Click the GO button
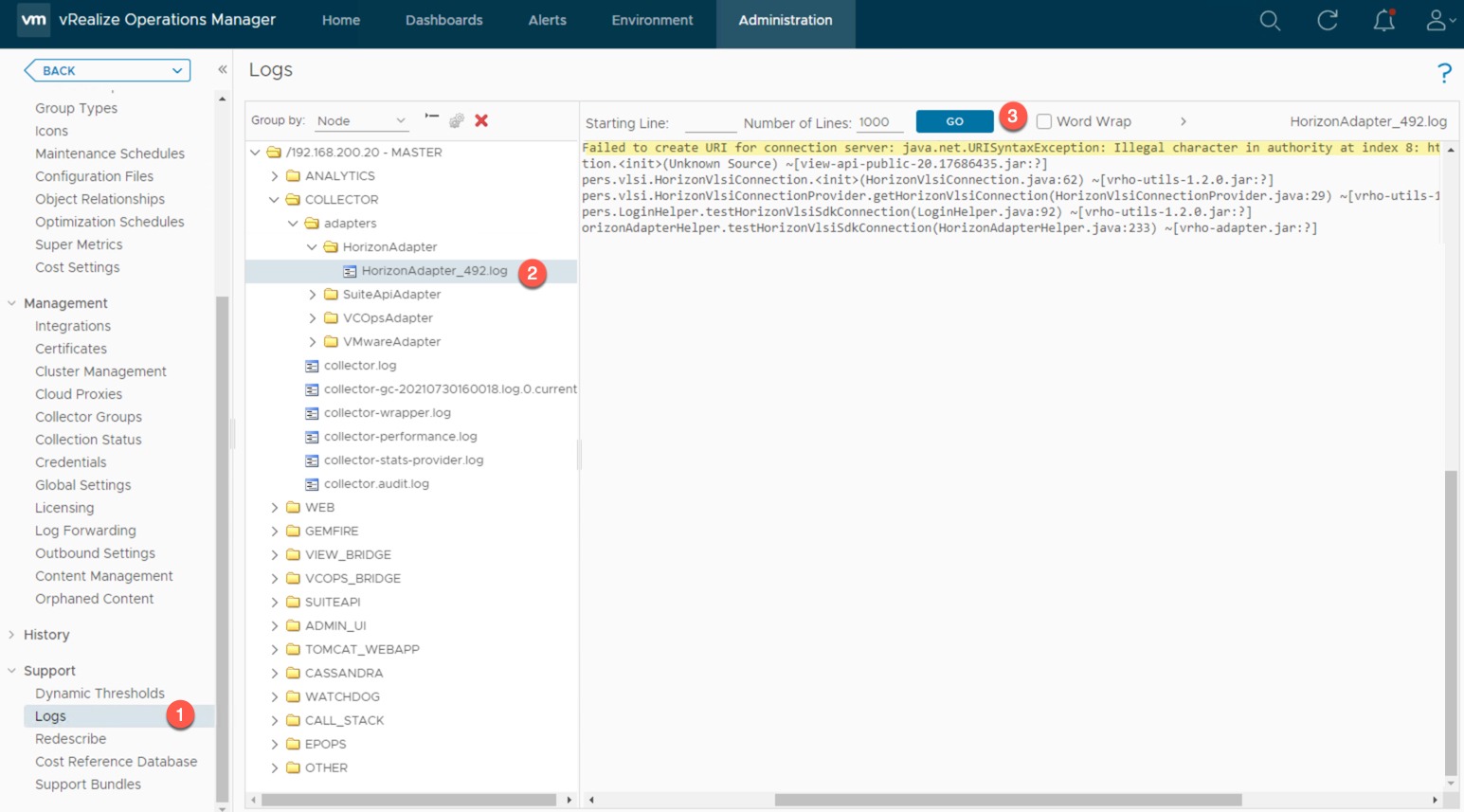Viewport: 1464px width, 812px height. [x=954, y=121]
